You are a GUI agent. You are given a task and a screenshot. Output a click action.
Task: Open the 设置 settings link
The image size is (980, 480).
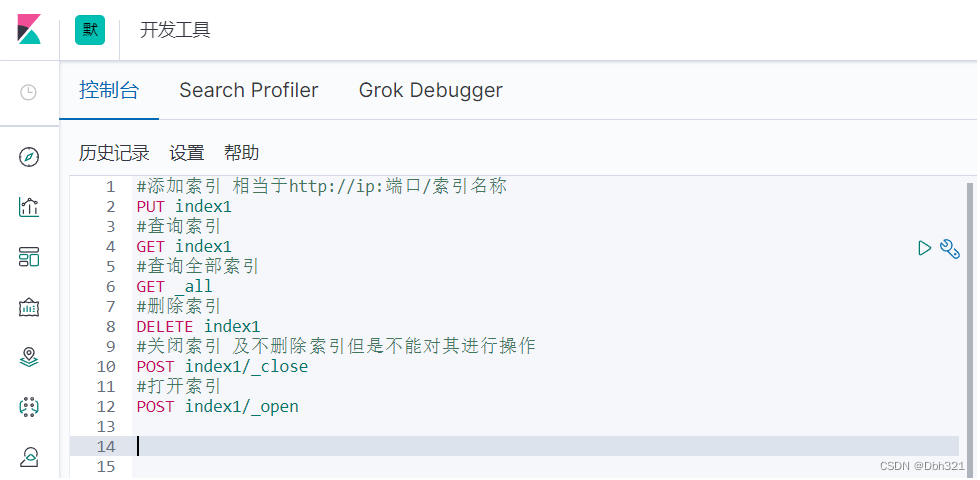[x=187, y=153]
